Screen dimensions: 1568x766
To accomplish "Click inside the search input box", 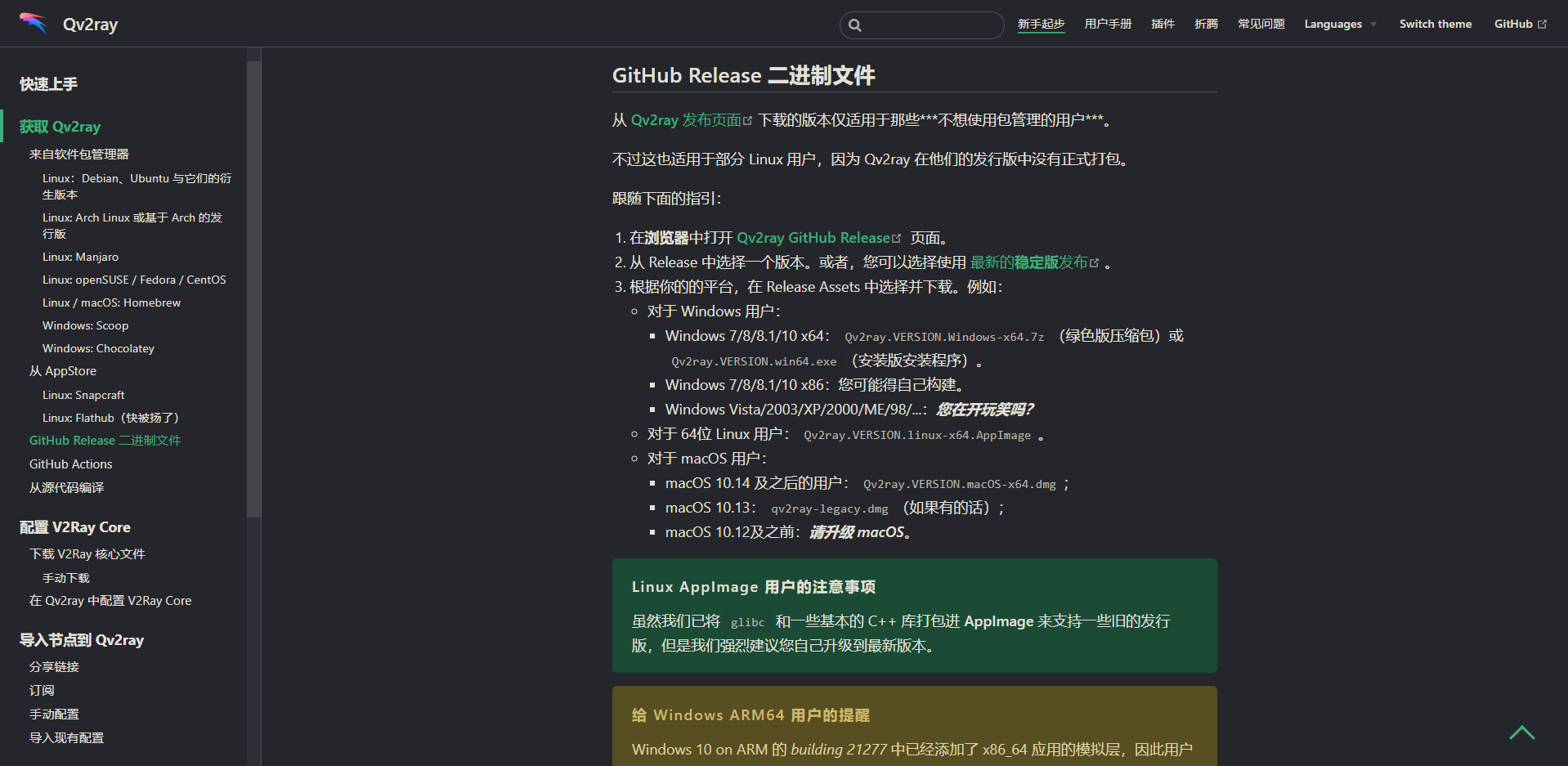I will coord(922,25).
